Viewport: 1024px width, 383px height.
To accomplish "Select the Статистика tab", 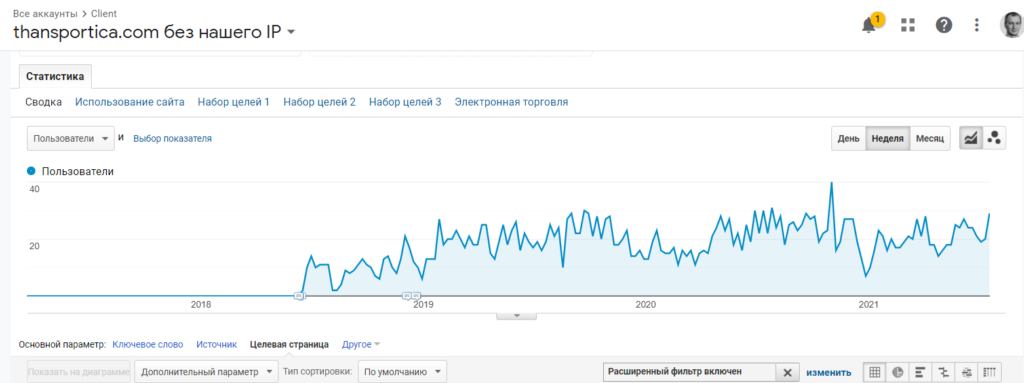I will (55, 76).
